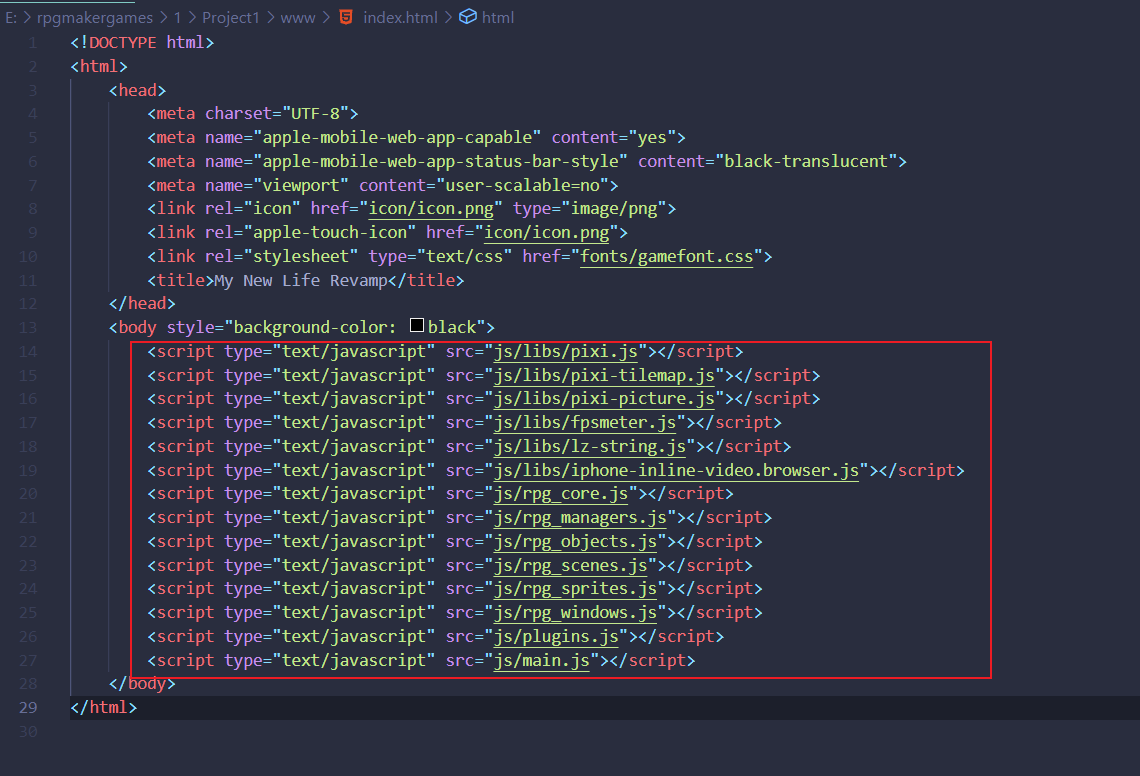Open the icon/icon.png favicon link
This screenshot has width=1140, height=776.
pos(432,208)
